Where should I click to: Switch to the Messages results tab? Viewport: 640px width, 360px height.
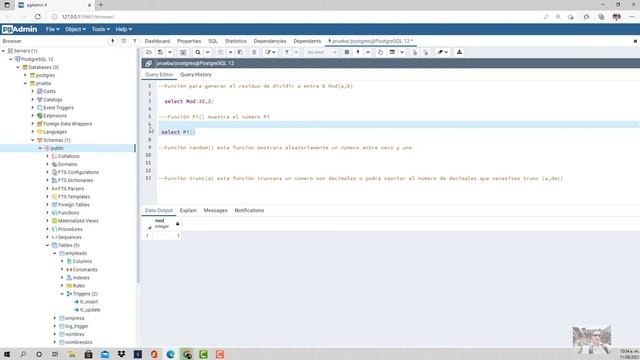point(216,211)
